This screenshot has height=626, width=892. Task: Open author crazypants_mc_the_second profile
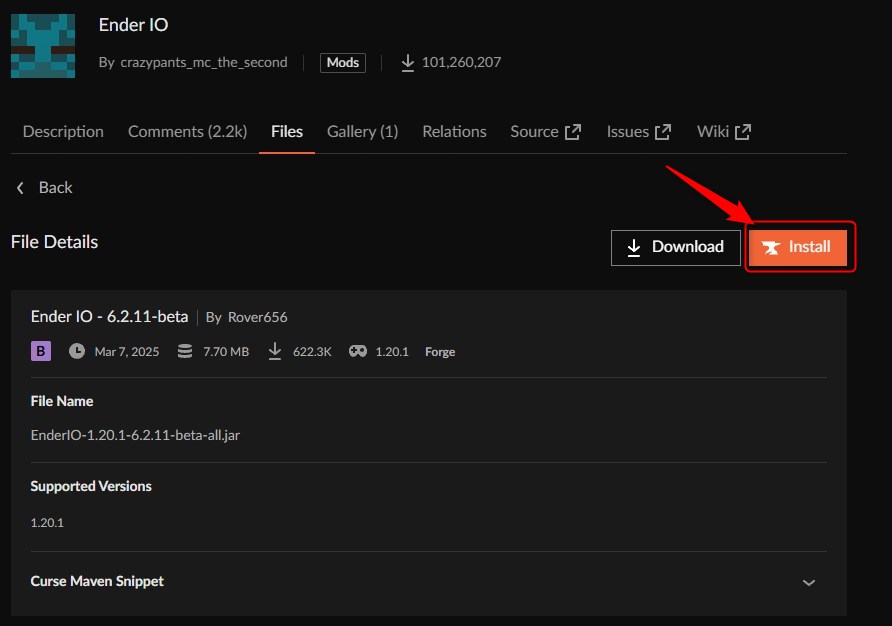pyautogui.click(x=204, y=62)
